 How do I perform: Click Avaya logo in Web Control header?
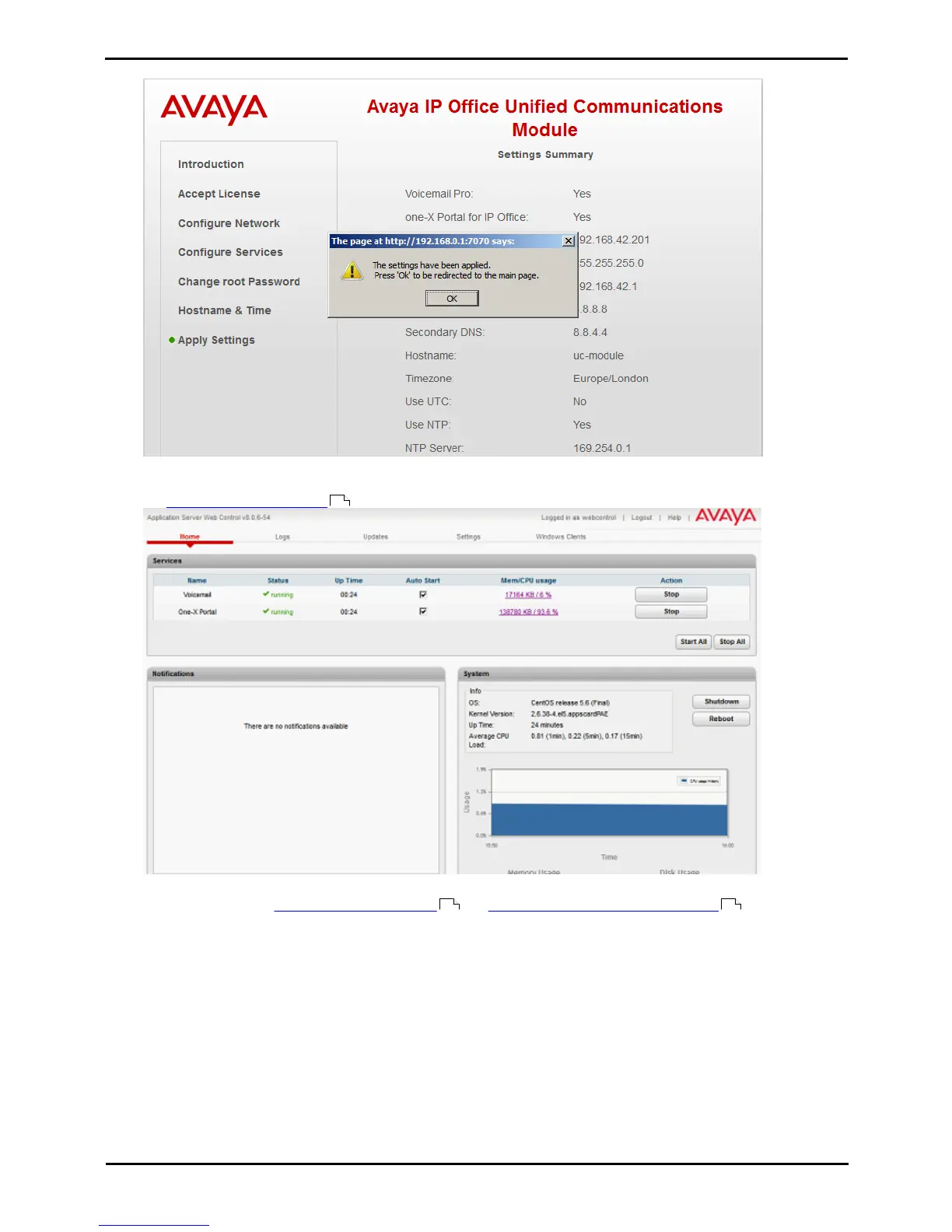click(x=726, y=516)
